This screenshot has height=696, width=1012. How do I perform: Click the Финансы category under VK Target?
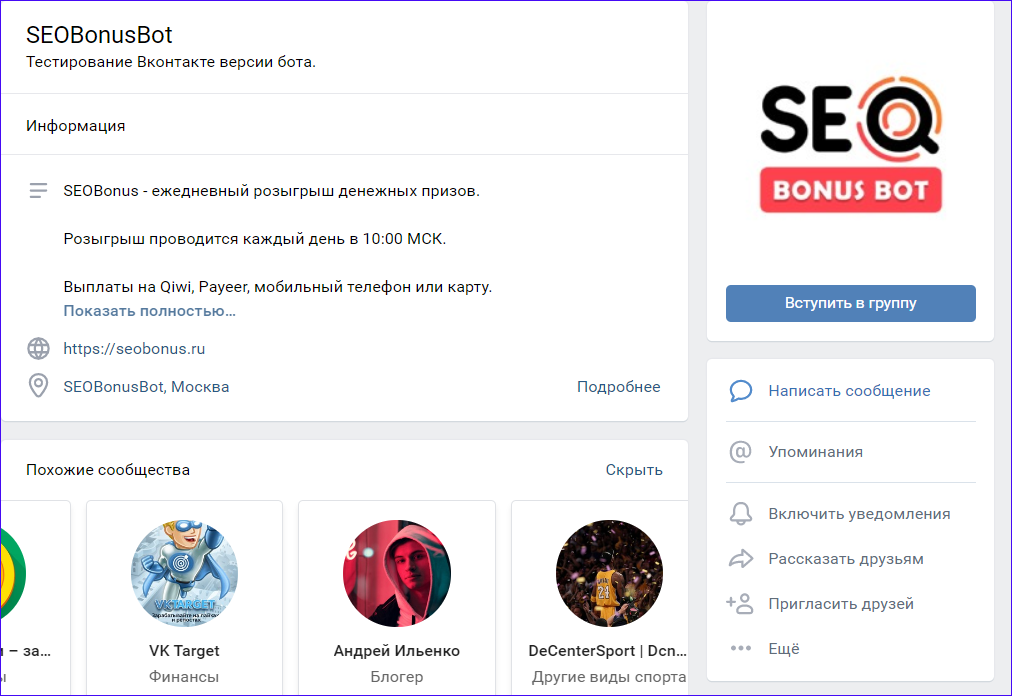point(184,677)
